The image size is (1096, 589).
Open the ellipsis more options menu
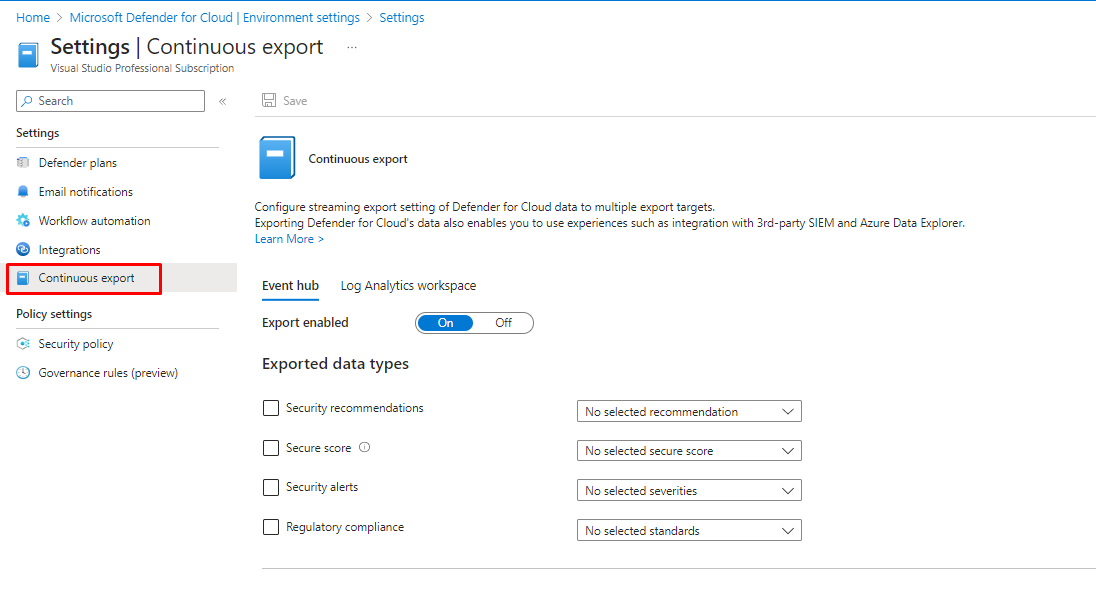coord(352,47)
